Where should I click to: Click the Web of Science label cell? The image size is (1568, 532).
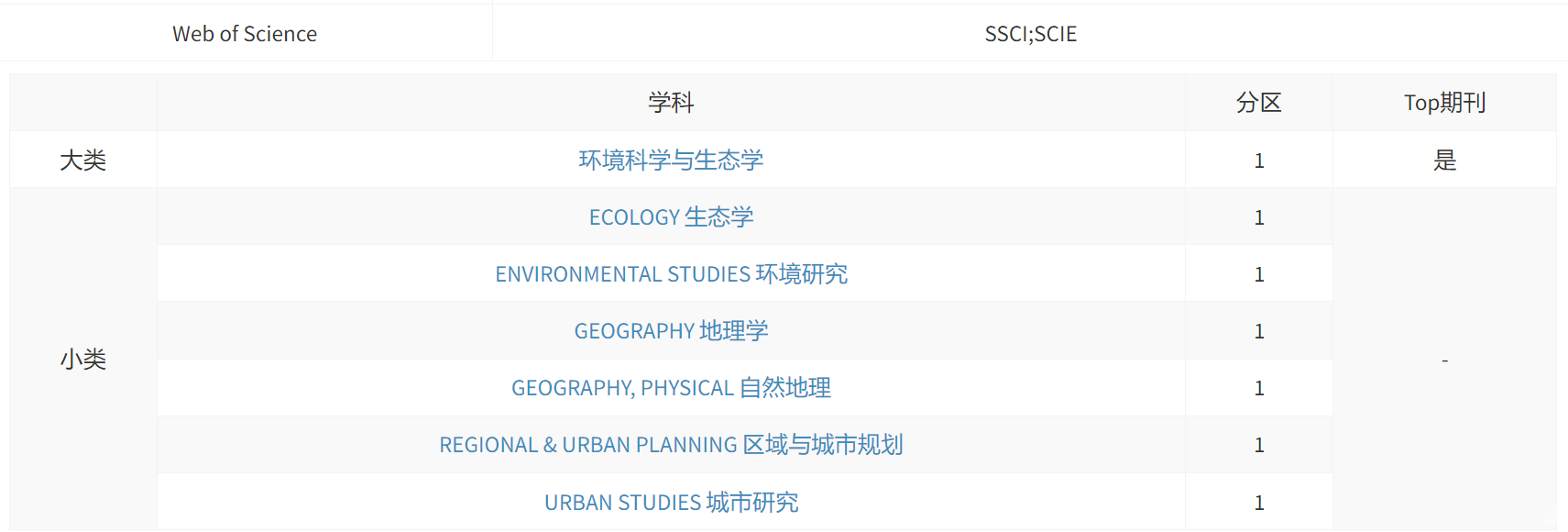[x=245, y=34]
